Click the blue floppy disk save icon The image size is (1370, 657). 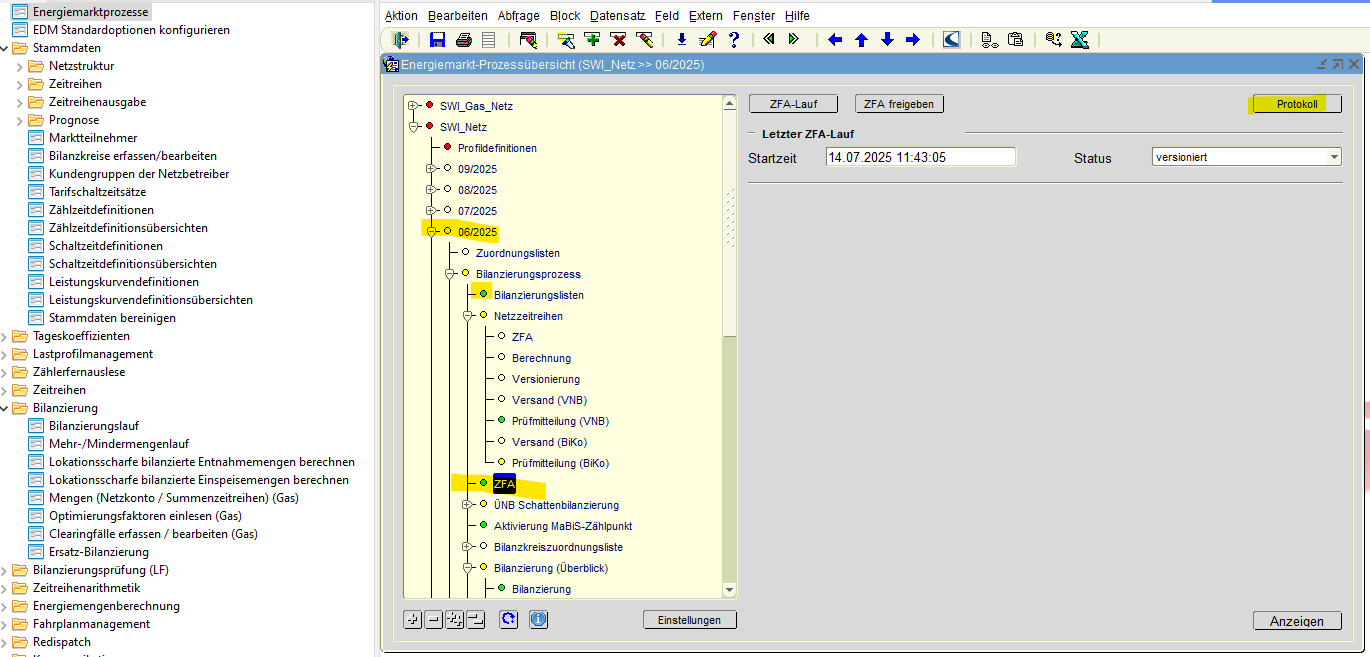(437, 40)
